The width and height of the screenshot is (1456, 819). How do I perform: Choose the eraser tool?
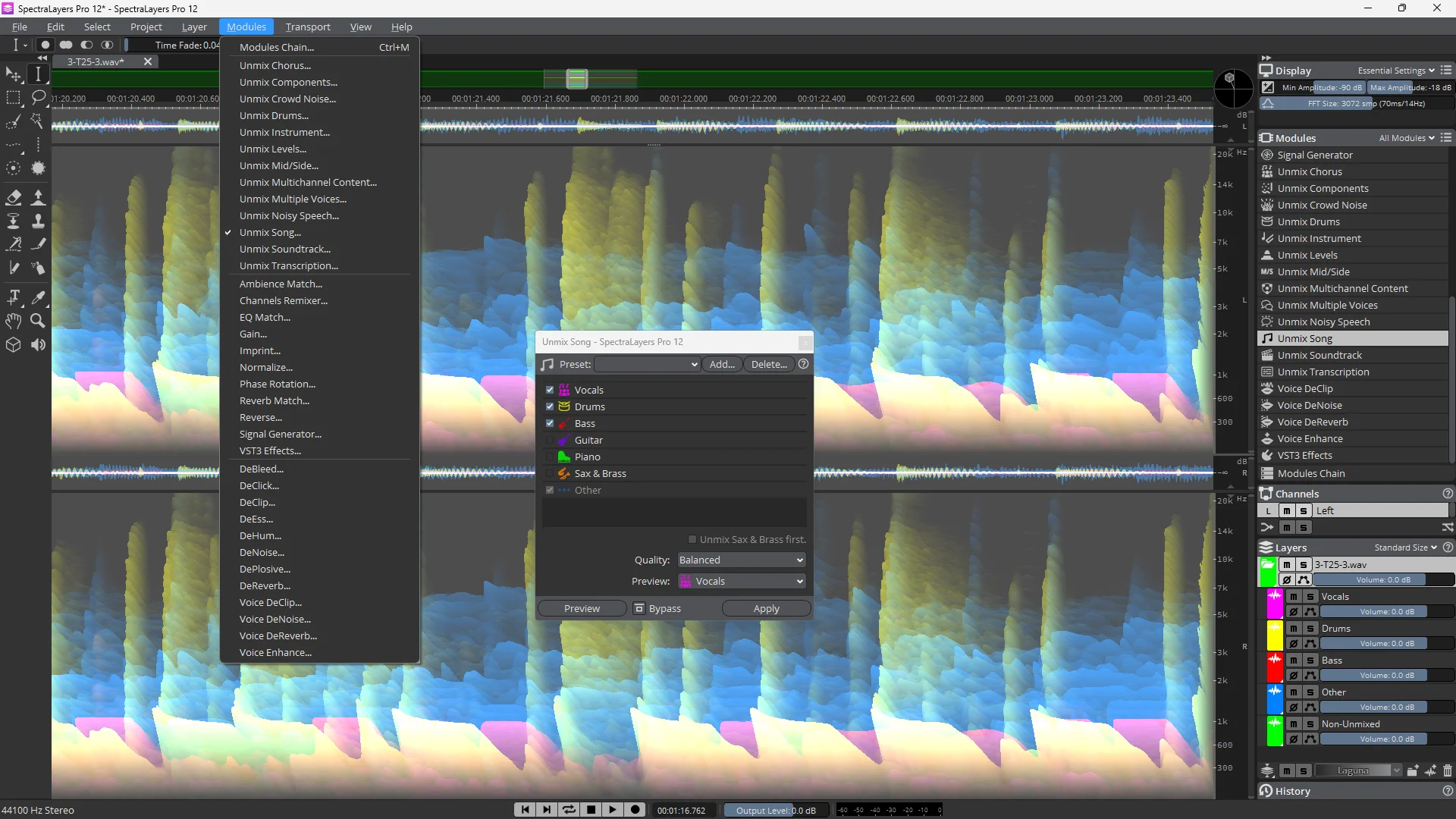tap(14, 198)
